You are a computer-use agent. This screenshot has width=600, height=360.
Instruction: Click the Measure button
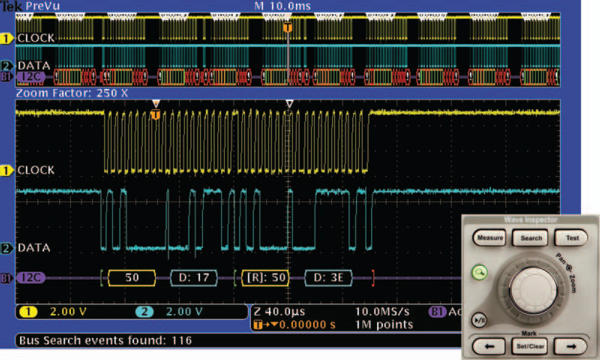(490, 238)
